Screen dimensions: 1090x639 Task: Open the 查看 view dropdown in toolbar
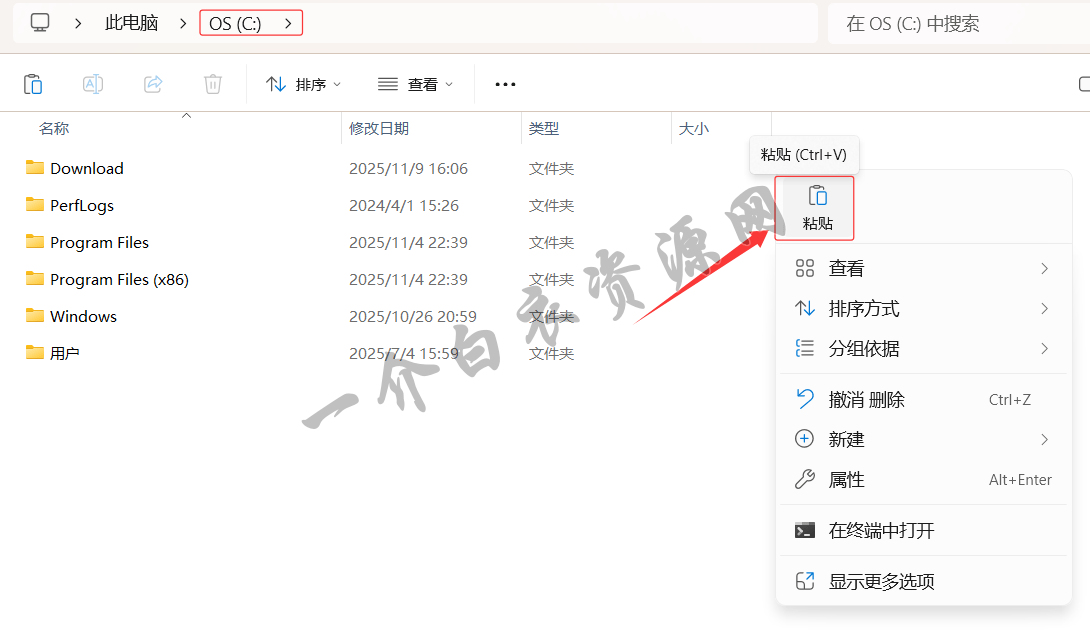click(x=416, y=84)
